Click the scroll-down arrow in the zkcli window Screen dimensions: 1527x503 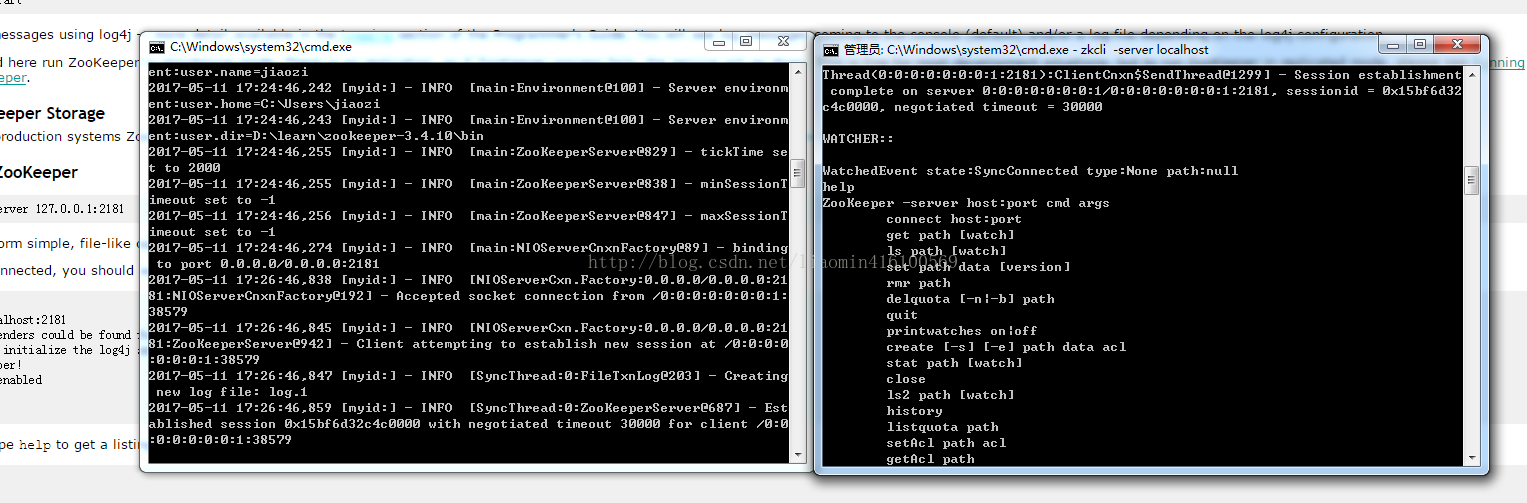[1471, 457]
